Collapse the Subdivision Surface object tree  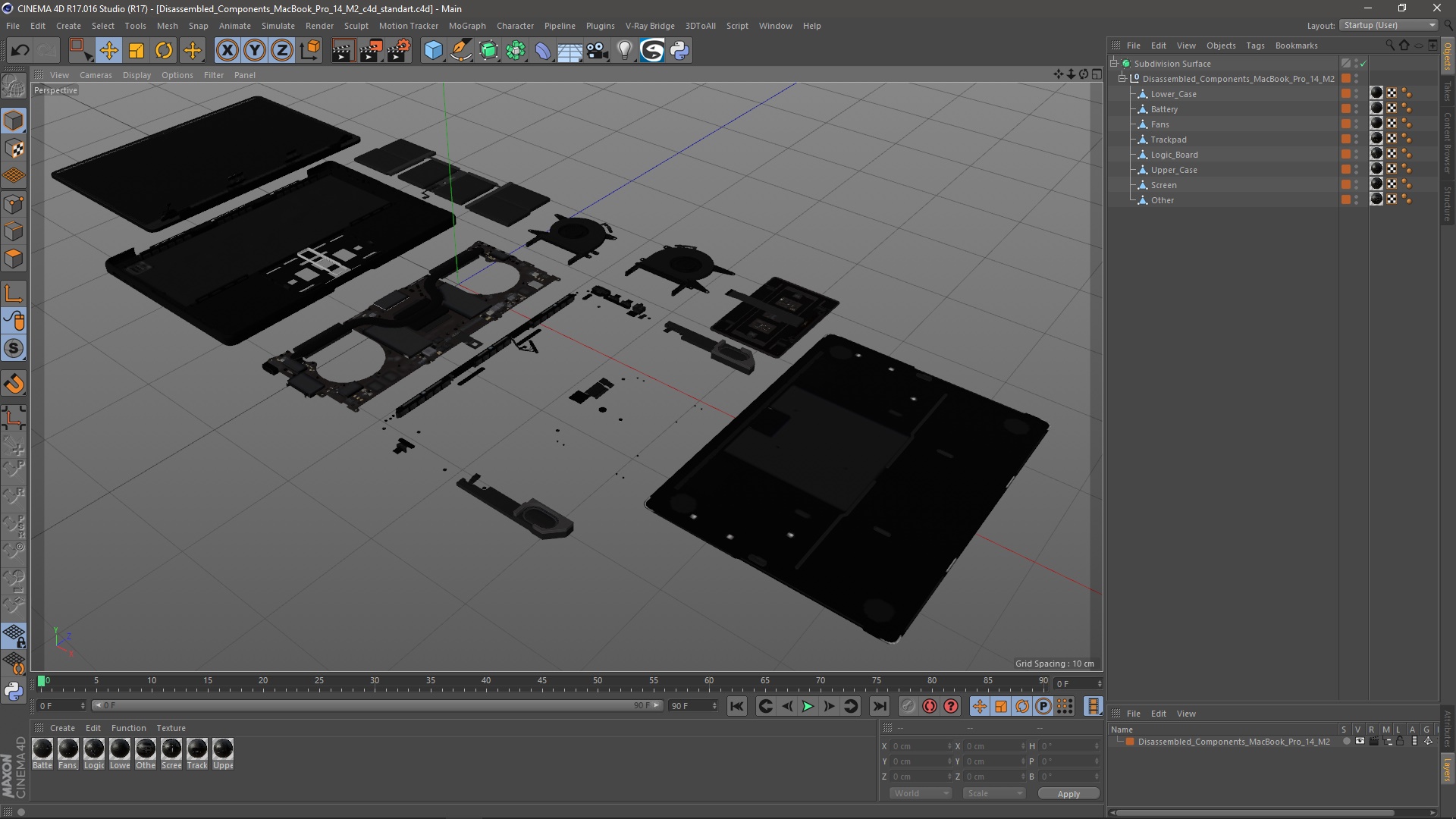pyautogui.click(x=1114, y=64)
